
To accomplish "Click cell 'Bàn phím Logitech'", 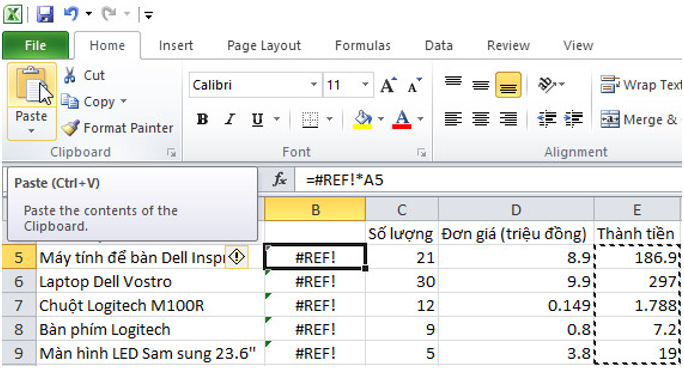I will [x=150, y=330].
